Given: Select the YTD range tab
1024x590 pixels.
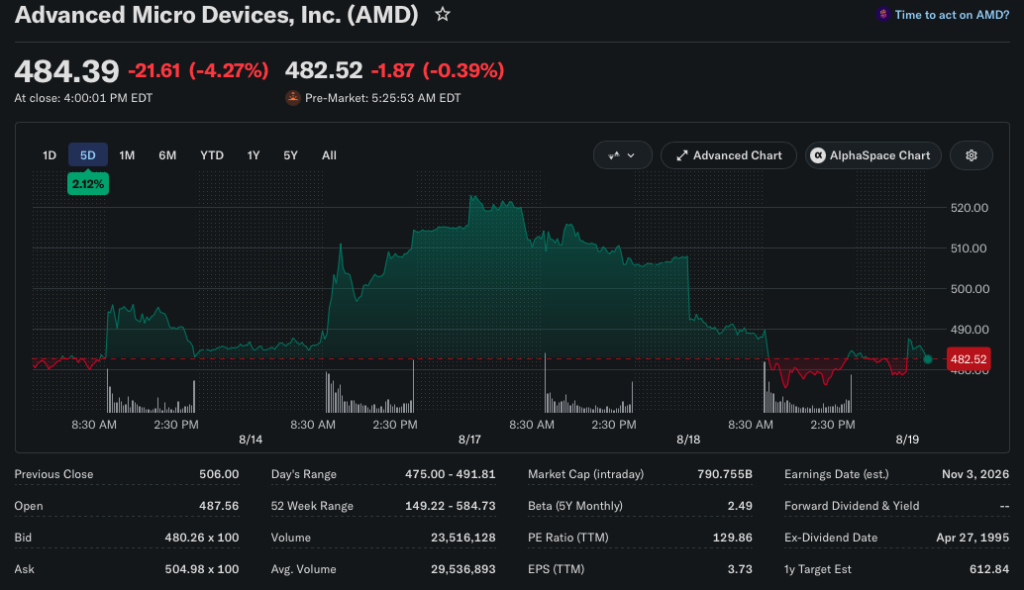Looking at the screenshot, I should pos(212,156).
